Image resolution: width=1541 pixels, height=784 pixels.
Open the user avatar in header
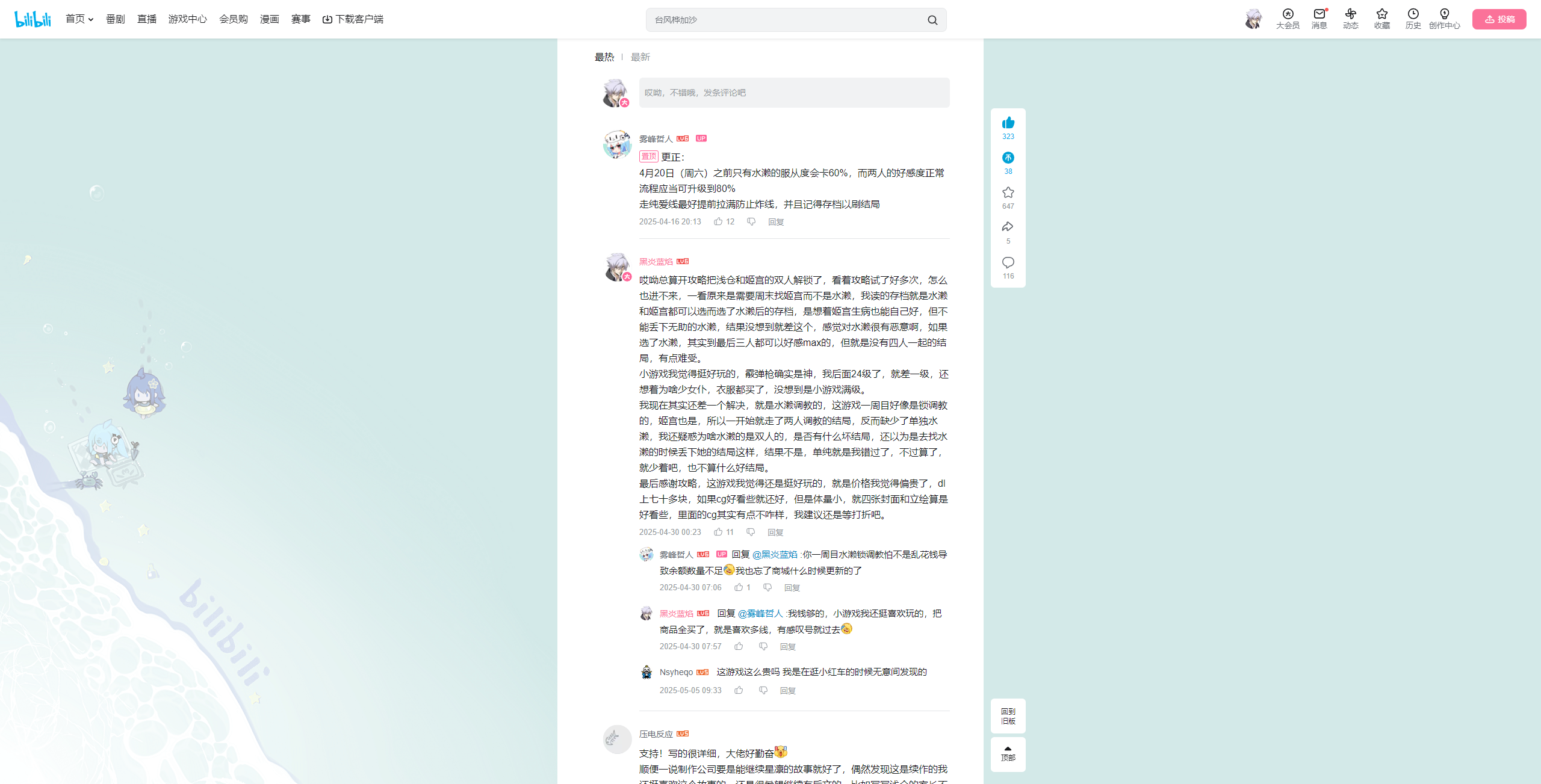click(1253, 19)
